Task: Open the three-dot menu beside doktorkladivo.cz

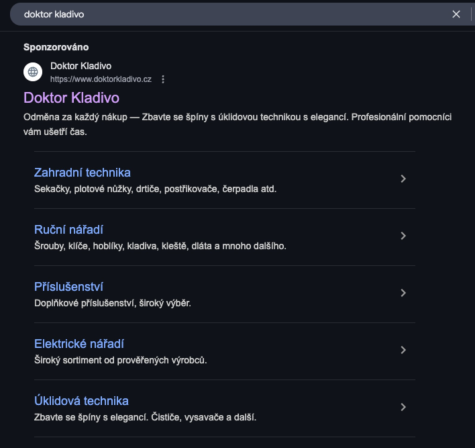Action: click(x=163, y=79)
